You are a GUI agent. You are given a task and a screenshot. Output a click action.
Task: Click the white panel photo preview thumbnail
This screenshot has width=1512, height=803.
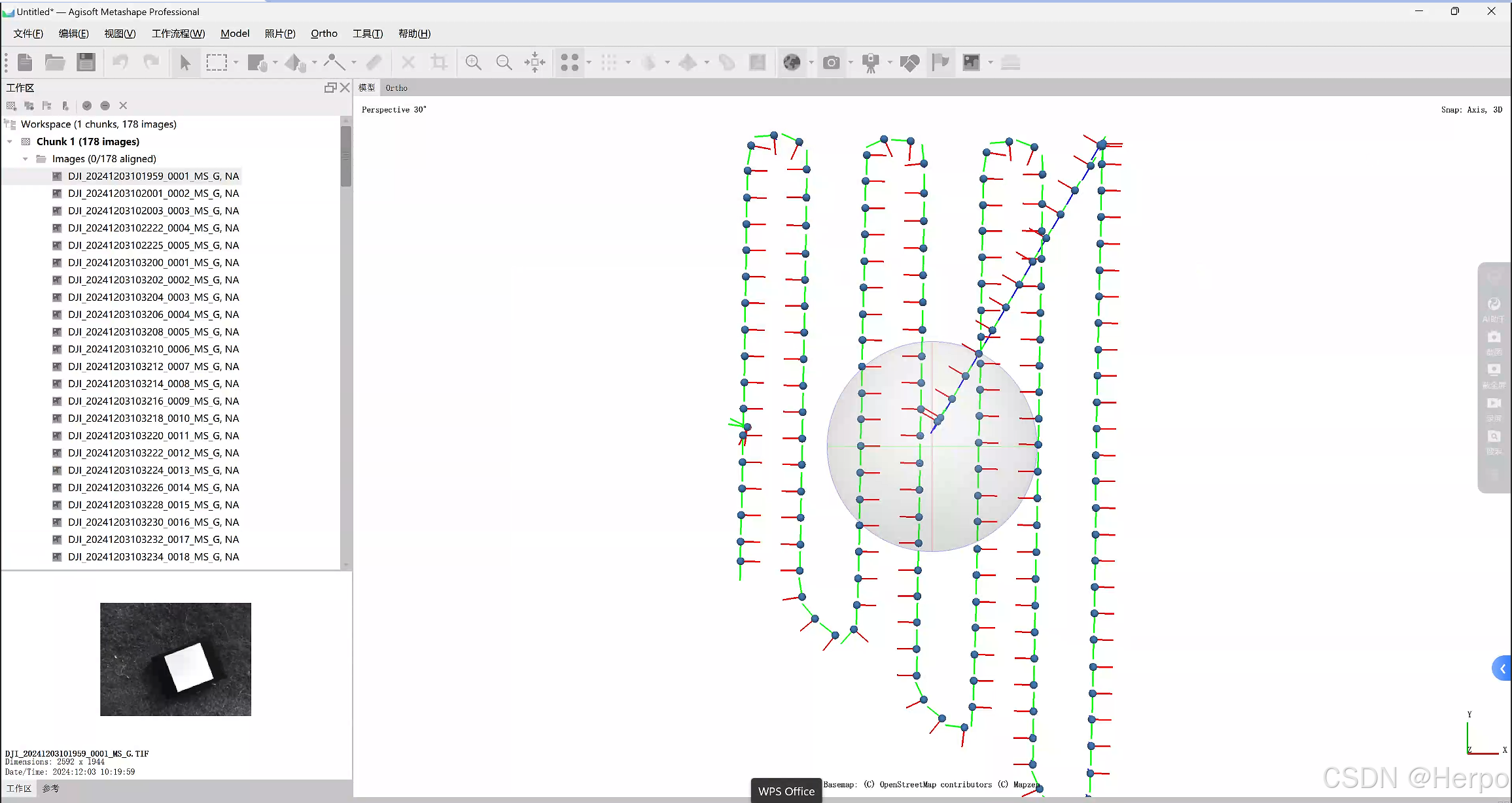click(175, 659)
